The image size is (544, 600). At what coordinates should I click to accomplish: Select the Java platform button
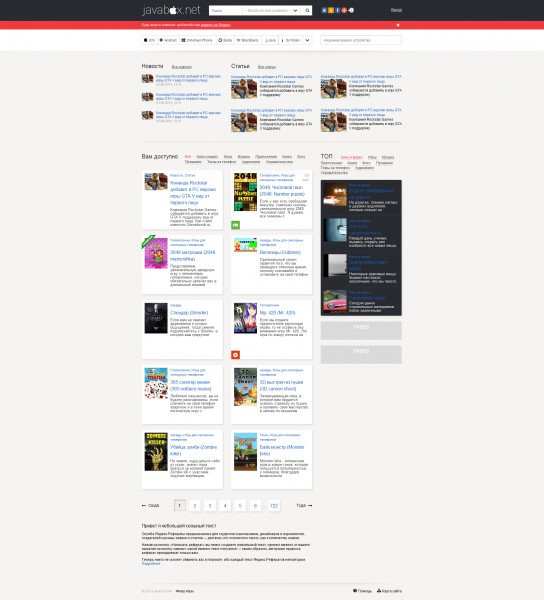pyautogui.click(x=270, y=40)
